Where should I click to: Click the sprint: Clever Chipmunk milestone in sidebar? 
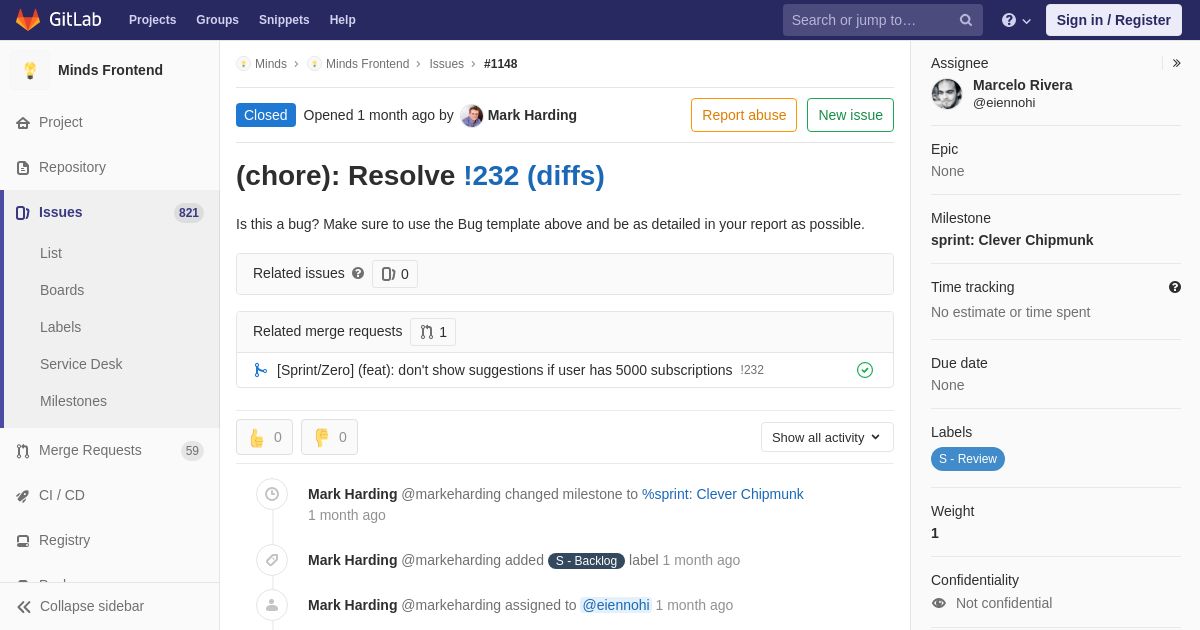pyautogui.click(x=1012, y=240)
